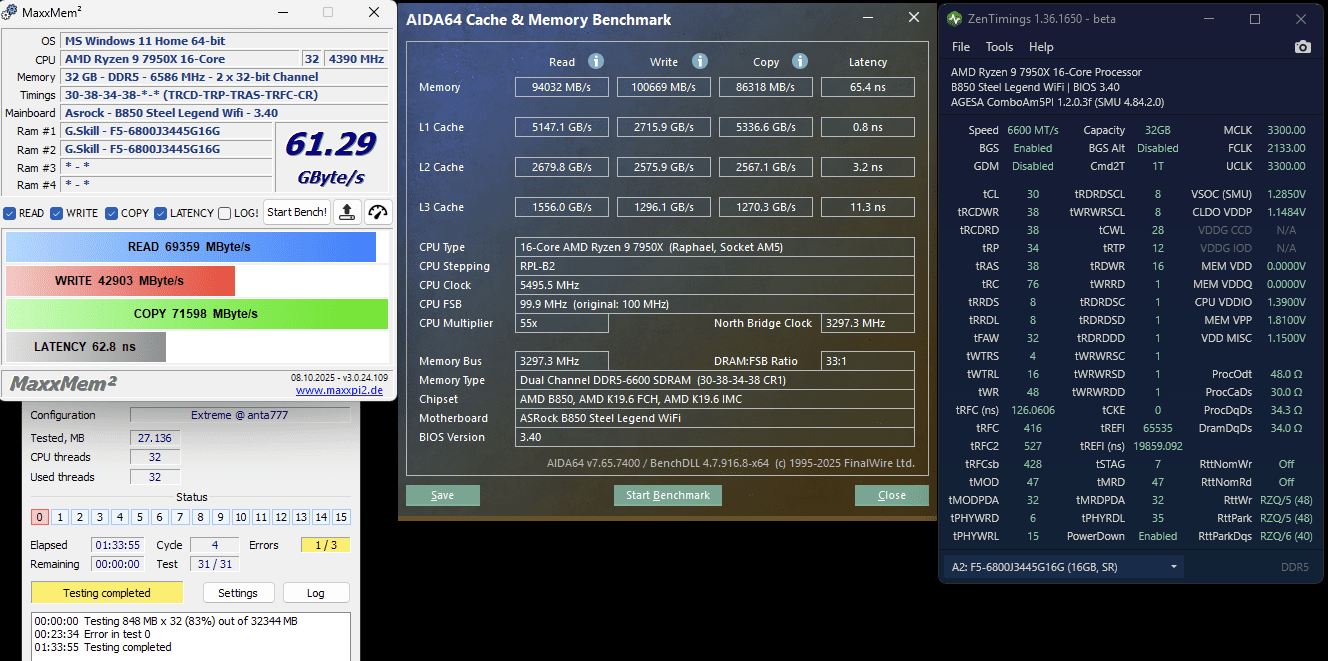
Task: Click the COPY 71598 MByte/s result bar
Action: pyautogui.click(x=196, y=314)
